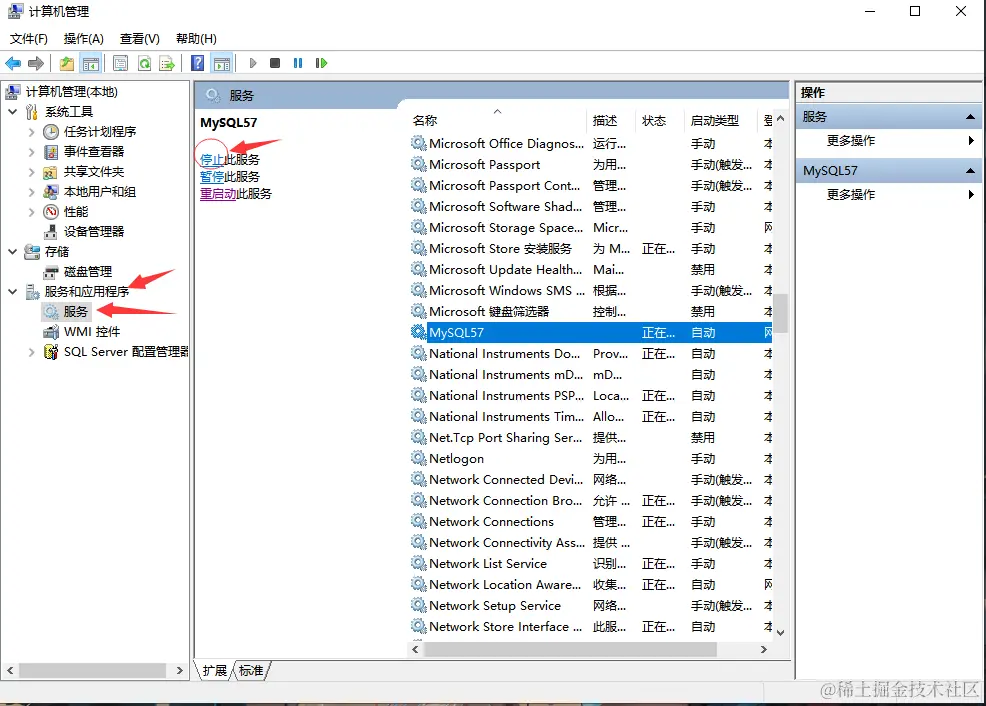The height and width of the screenshot is (706, 986).
Task: Expand the 本地用户和组 node arrow
Action: coord(31,192)
